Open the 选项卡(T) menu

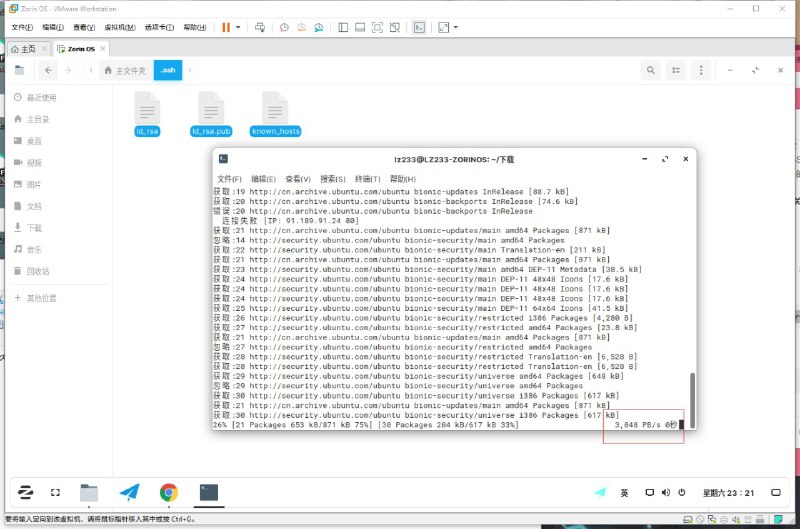coord(159,28)
